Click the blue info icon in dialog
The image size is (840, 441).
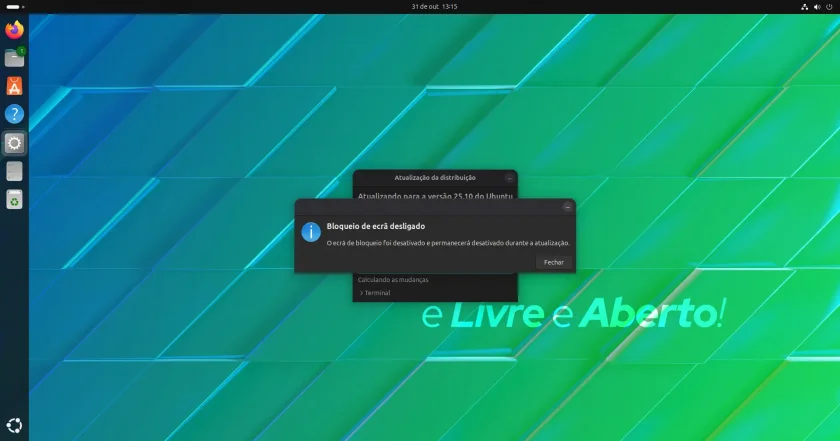tap(311, 232)
